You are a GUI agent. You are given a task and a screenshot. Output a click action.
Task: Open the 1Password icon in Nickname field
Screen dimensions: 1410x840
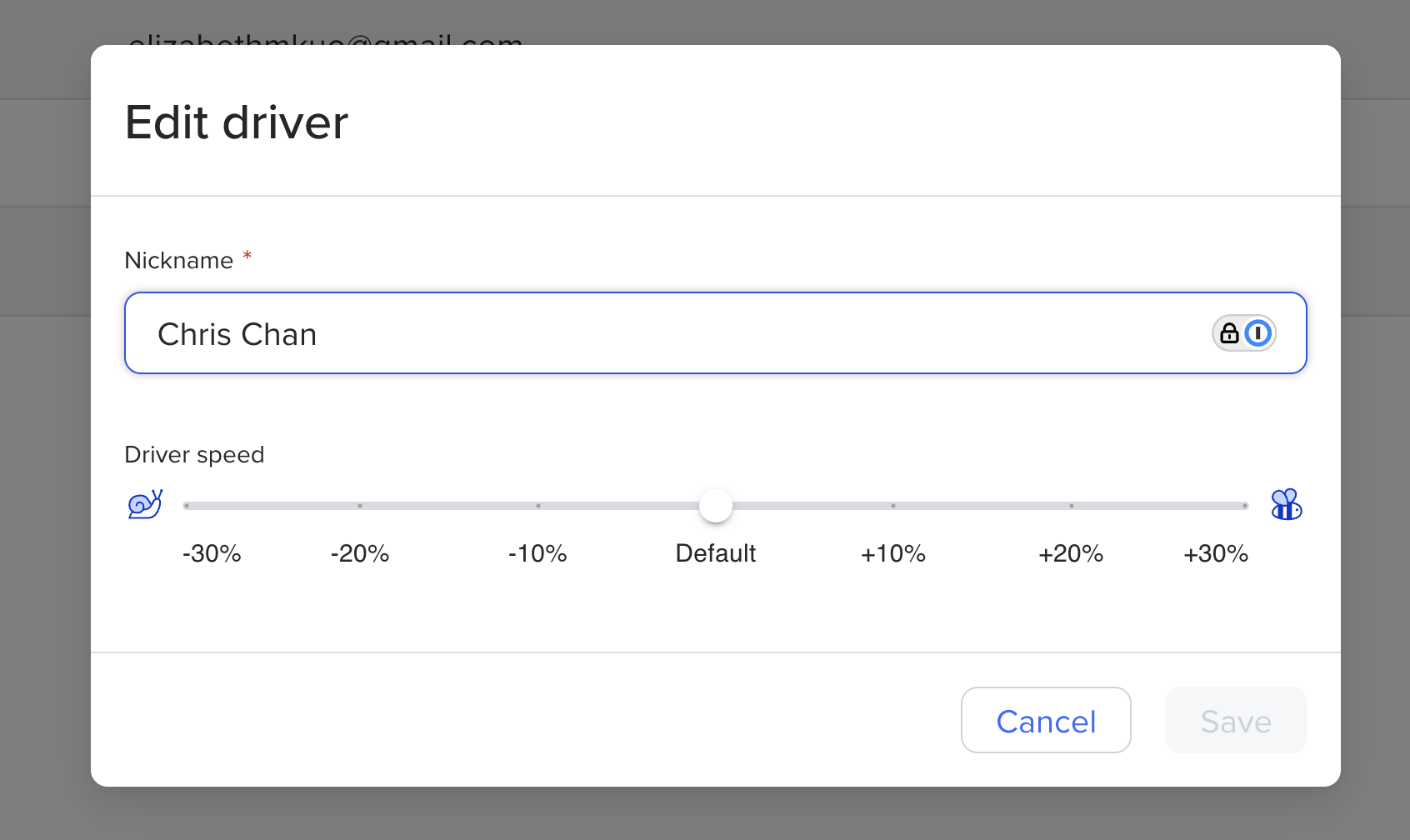1257,333
